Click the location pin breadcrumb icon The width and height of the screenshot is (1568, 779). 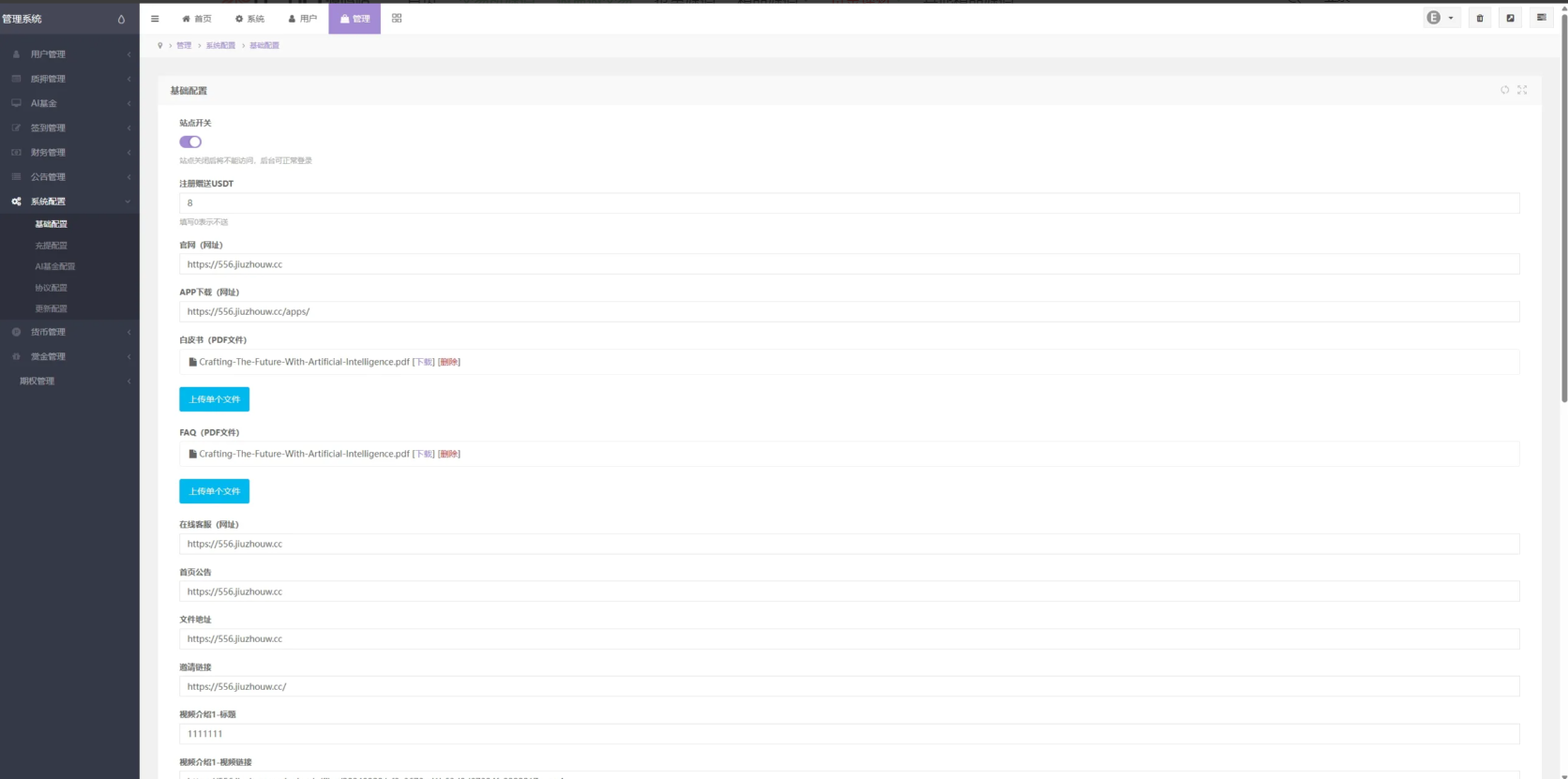[160, 45]
